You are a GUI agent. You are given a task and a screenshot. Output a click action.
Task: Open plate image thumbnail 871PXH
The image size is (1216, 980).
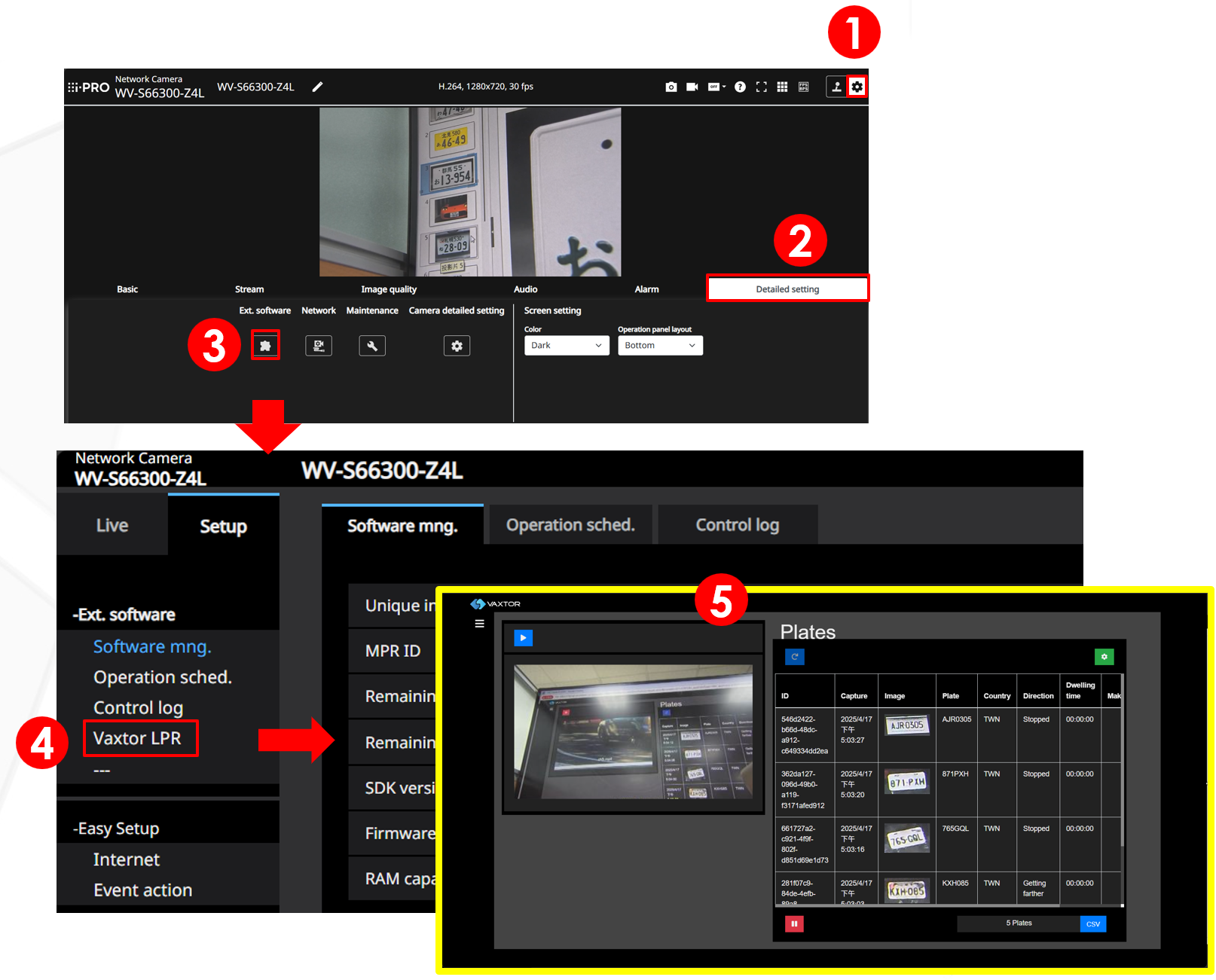[906, 782]
